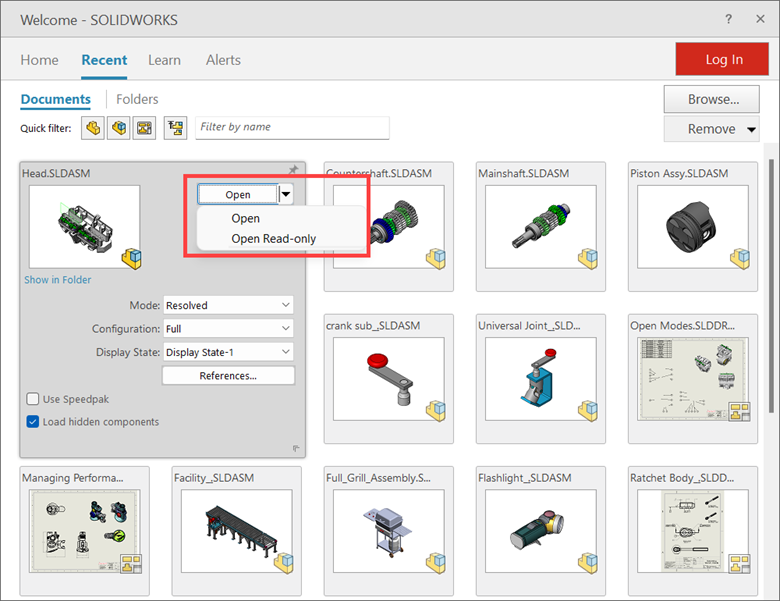
Task: Choose Open Read-only from the menu
Action: click(274, 239)
